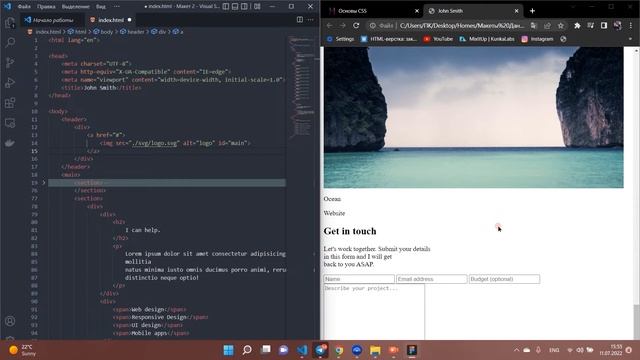Open Chrome profile avatar
This screenshot has height=360, width=640.
[618, 25]
